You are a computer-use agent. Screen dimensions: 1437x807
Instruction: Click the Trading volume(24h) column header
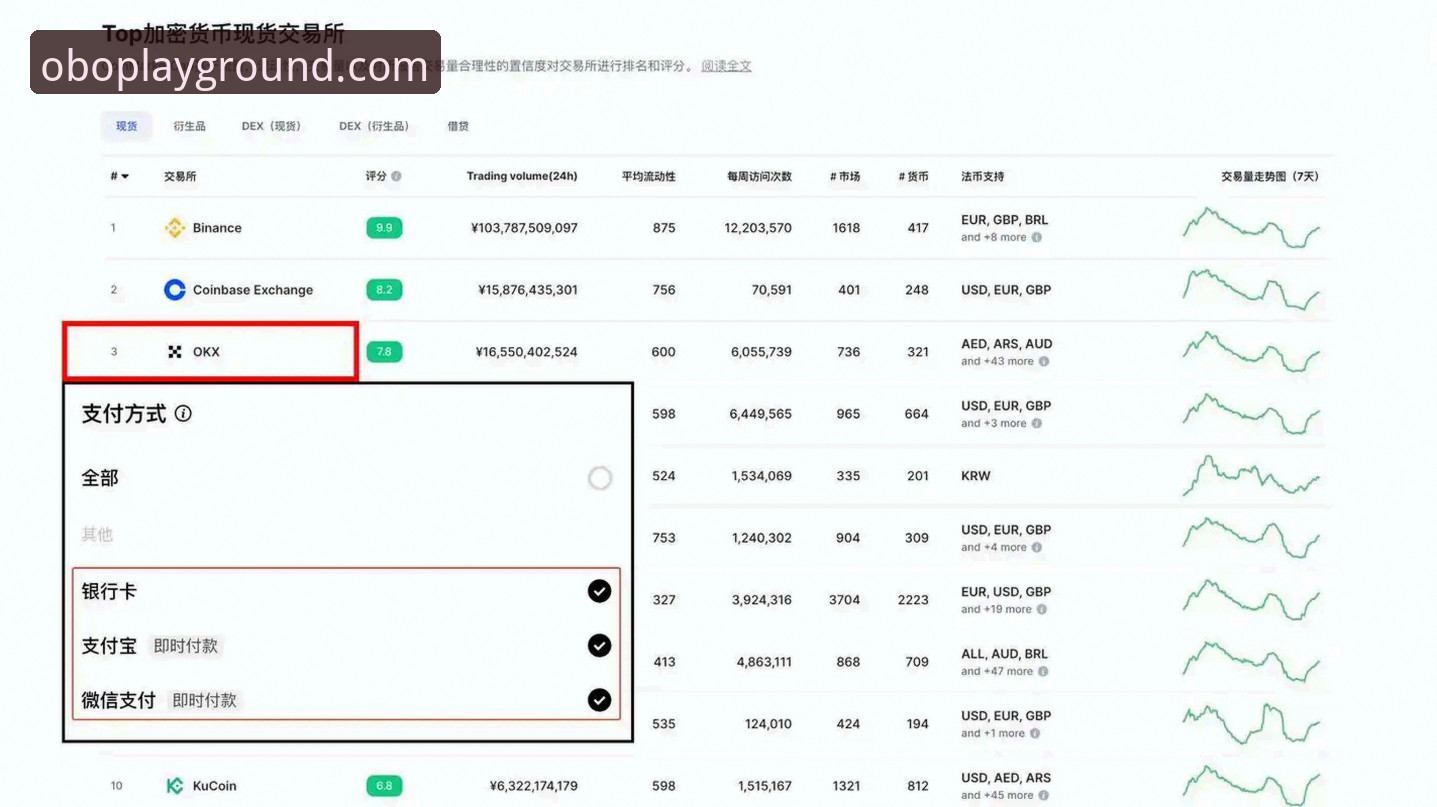522,176
